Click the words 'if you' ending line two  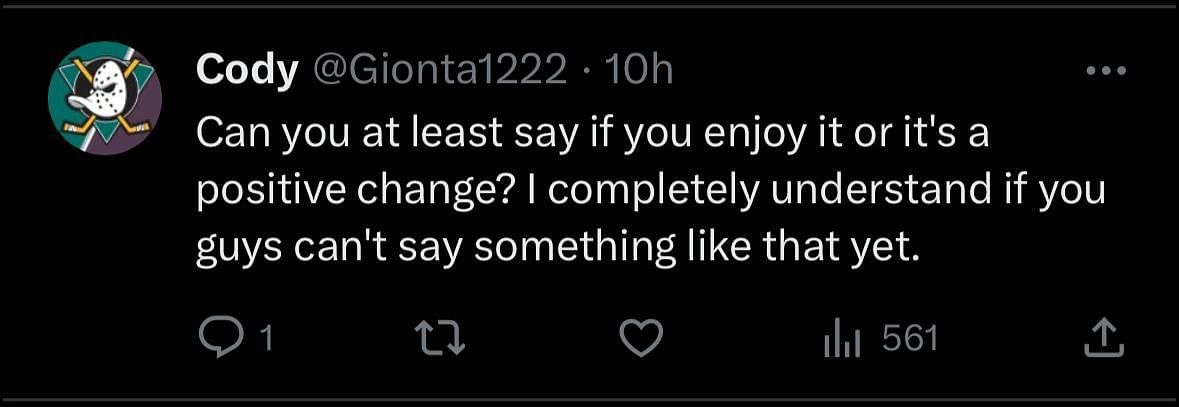click(x=1059, y=190)
